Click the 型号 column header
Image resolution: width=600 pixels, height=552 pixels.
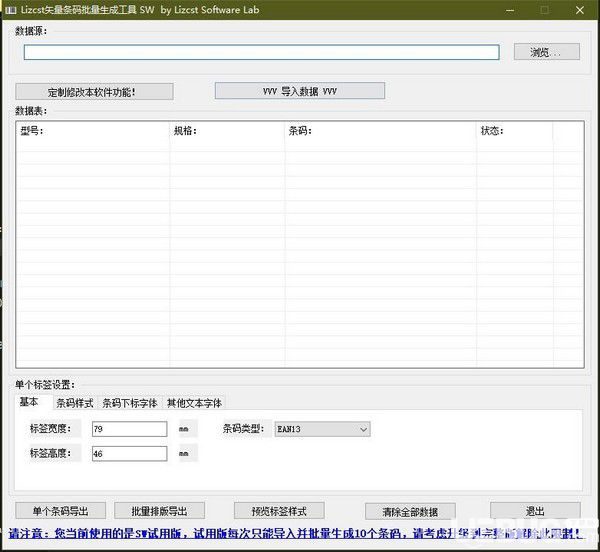pos(93,131)
